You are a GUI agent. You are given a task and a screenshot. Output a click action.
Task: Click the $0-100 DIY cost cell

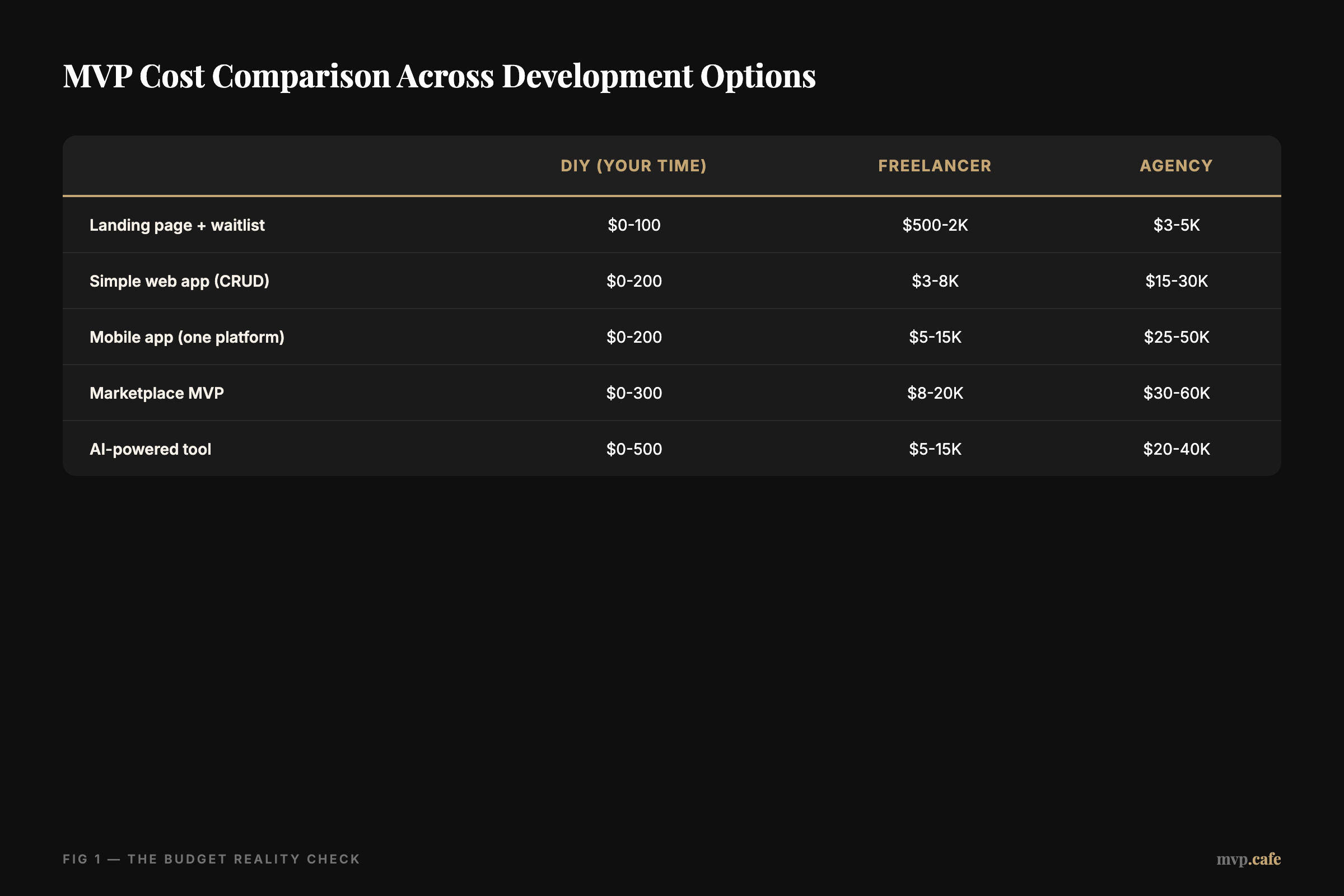(634, 225)
